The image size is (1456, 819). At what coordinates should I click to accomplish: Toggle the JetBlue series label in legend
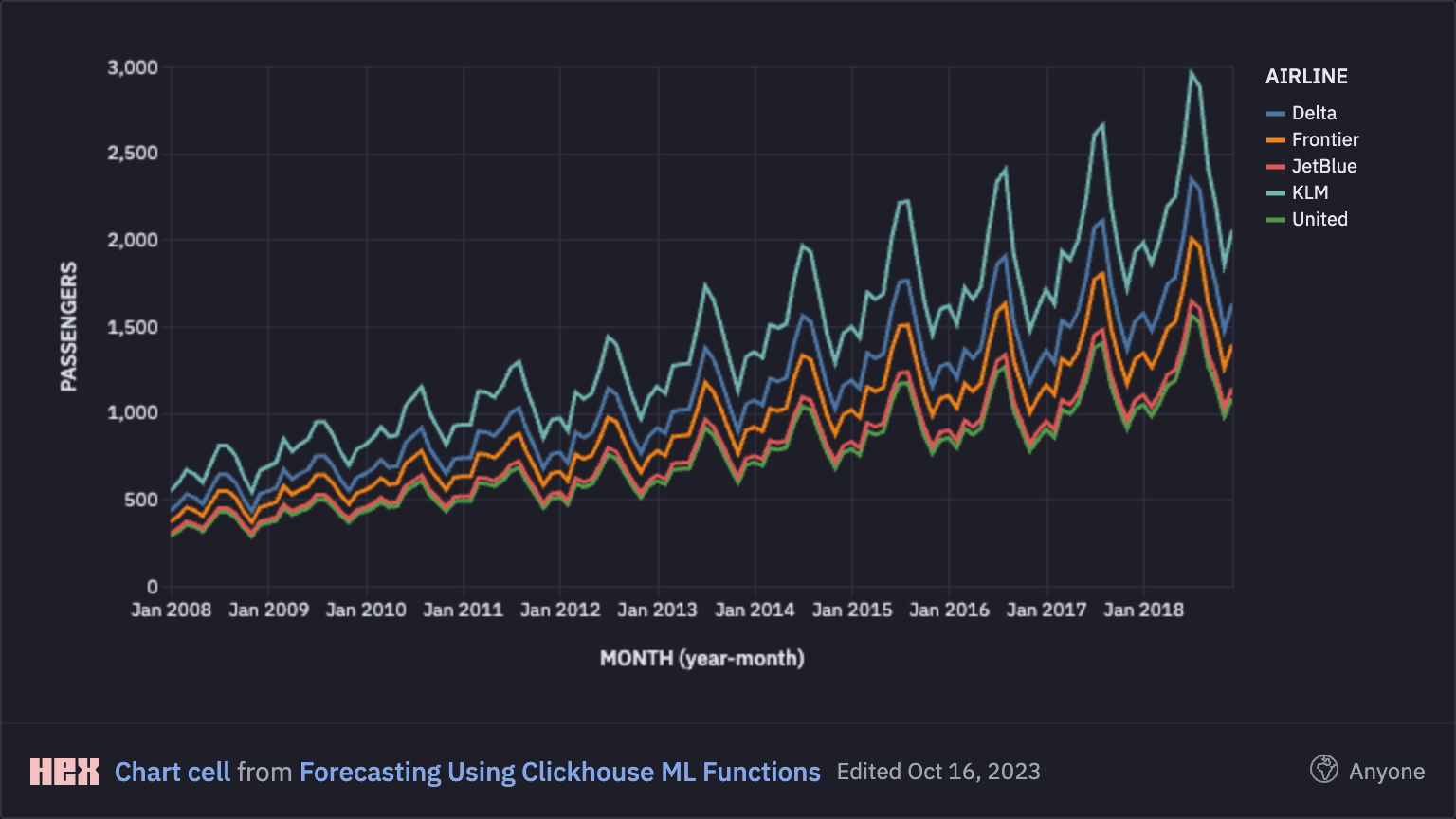click(1324, 166)
